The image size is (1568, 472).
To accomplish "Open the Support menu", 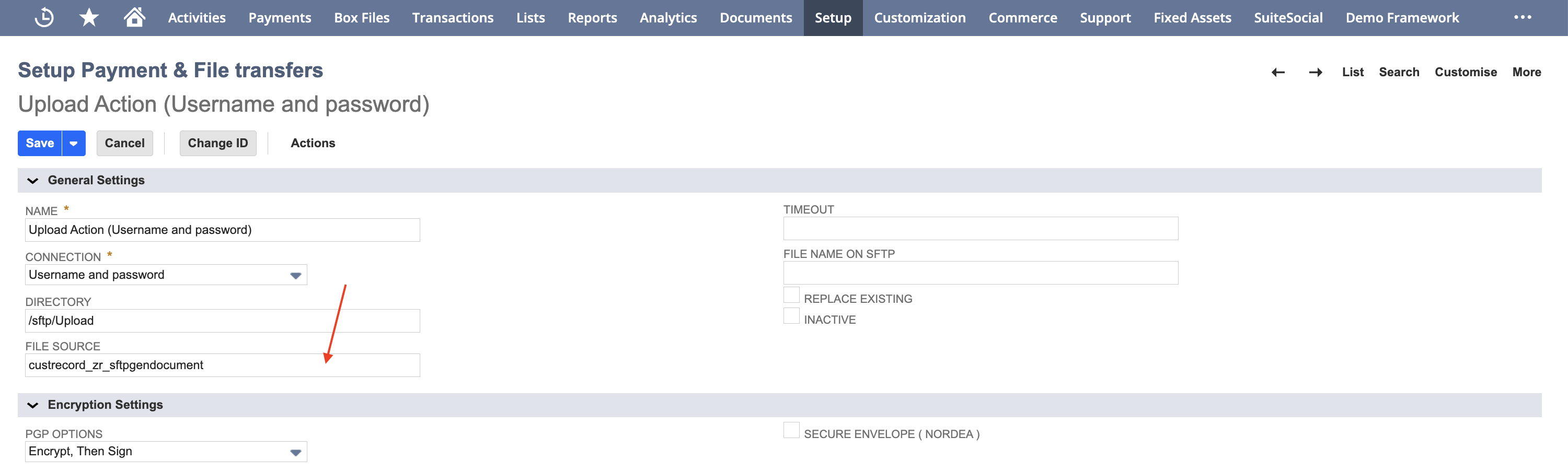I will click(x=1105, y=18).
